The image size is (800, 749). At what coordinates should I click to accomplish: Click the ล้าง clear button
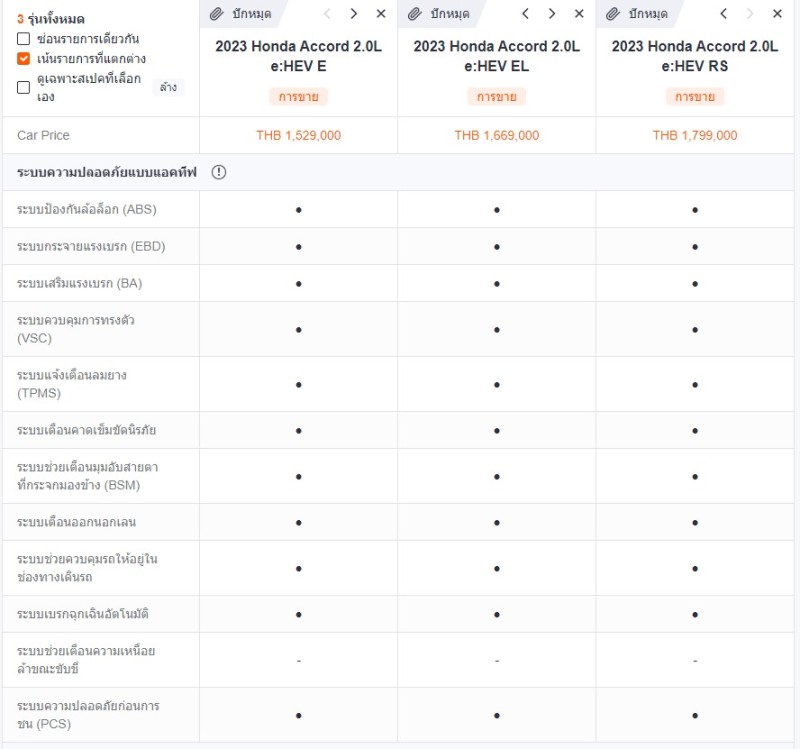[168, 87]
